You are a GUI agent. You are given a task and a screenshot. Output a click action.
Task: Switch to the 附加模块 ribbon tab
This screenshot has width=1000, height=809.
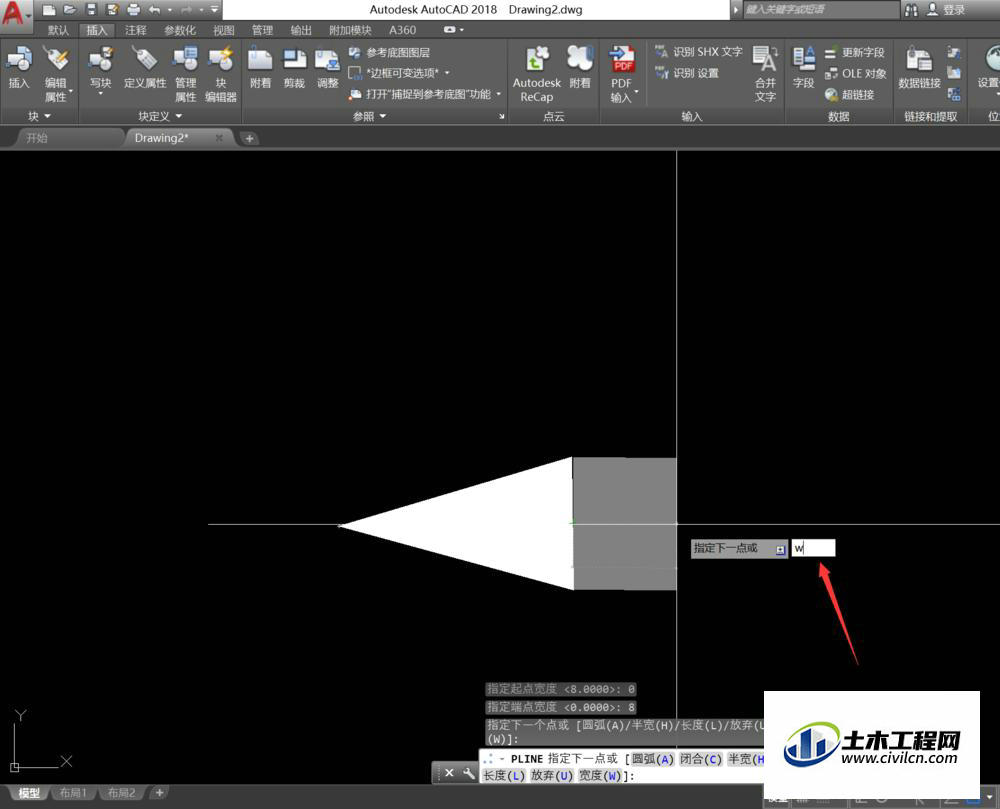pyautogui.click(x=350, y=30)
